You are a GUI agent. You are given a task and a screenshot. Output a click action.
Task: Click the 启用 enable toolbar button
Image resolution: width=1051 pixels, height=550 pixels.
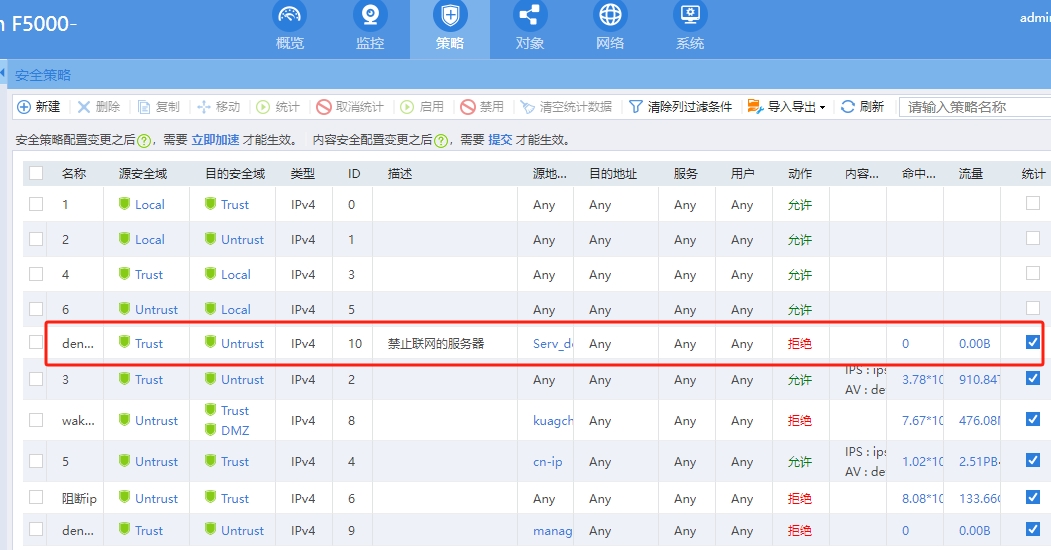pos(422,107)
